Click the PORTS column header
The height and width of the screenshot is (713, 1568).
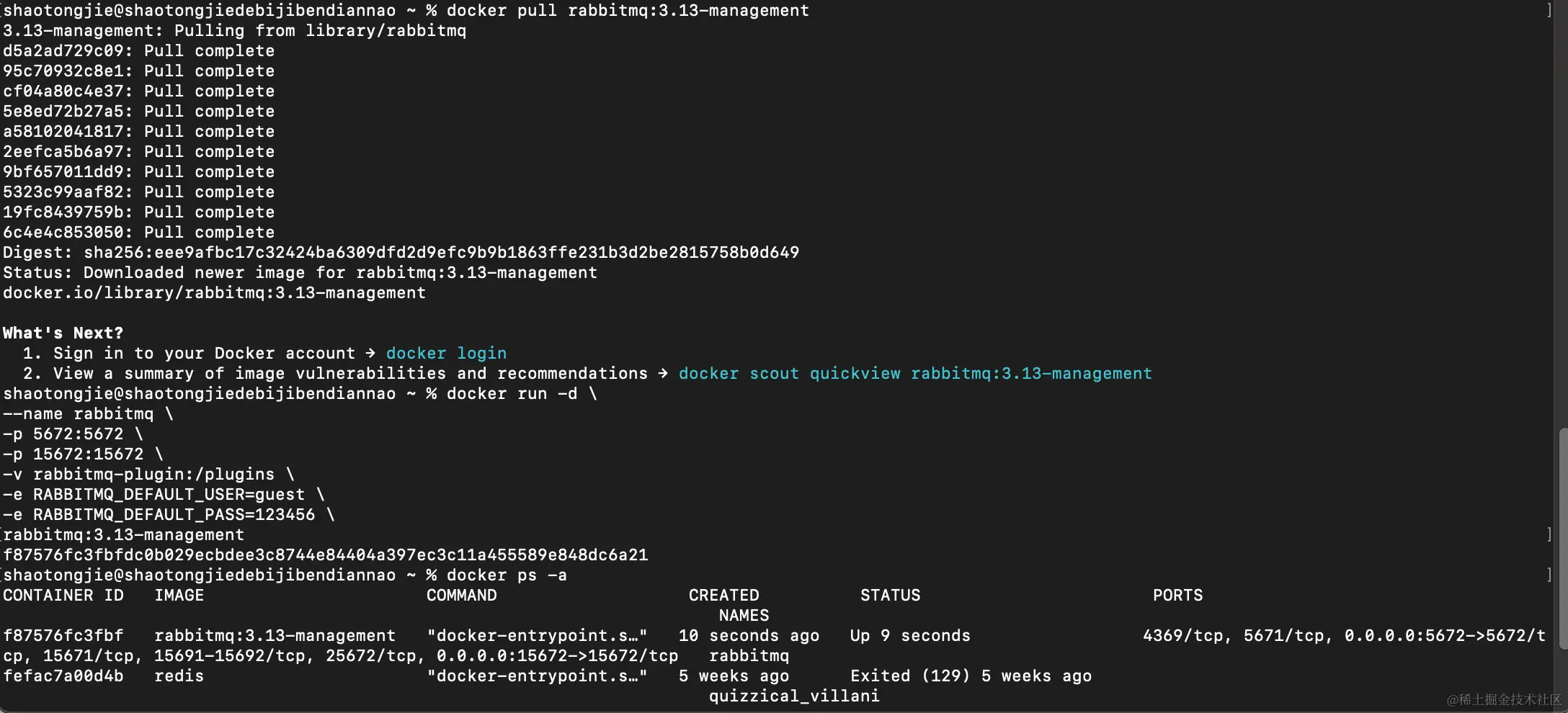1177,595
